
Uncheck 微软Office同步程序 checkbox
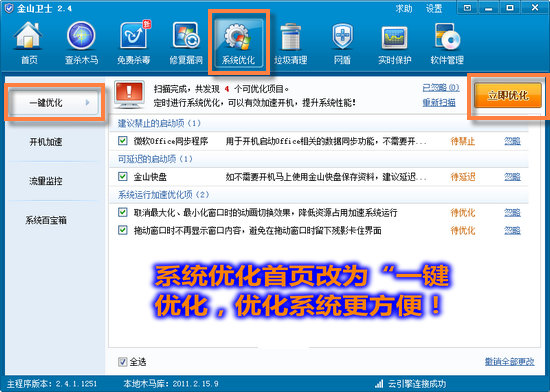coord(122,141)
